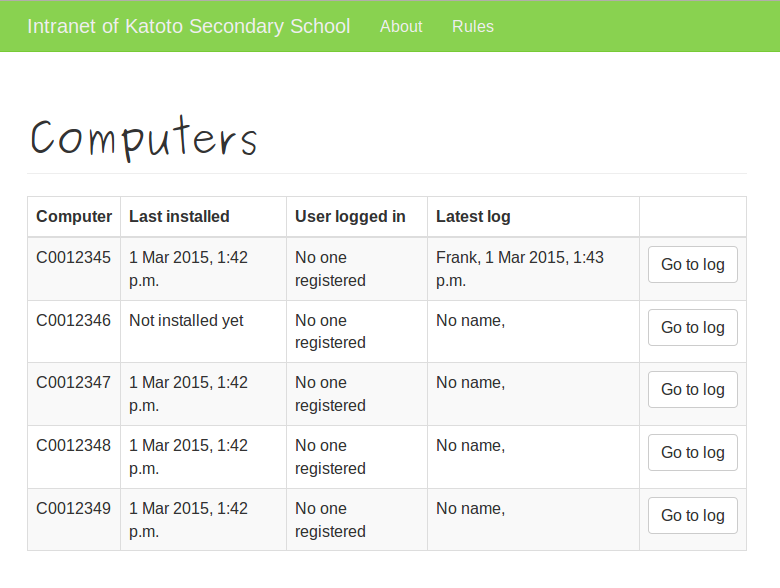Click the C0012349 computer name cell
780x588 pixels.
point(74,508)
